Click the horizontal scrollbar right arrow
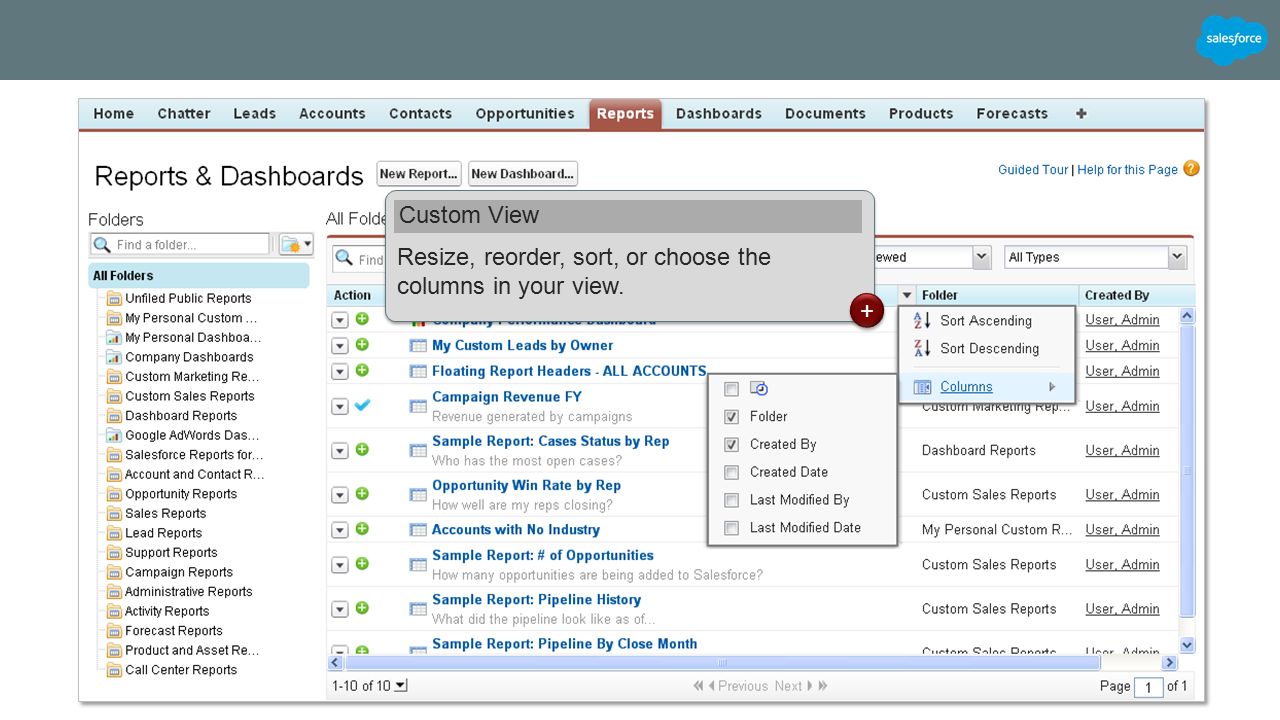The height and width of the screenshot is (720, 1280). pyautogui.click(x=1169, y=662)
